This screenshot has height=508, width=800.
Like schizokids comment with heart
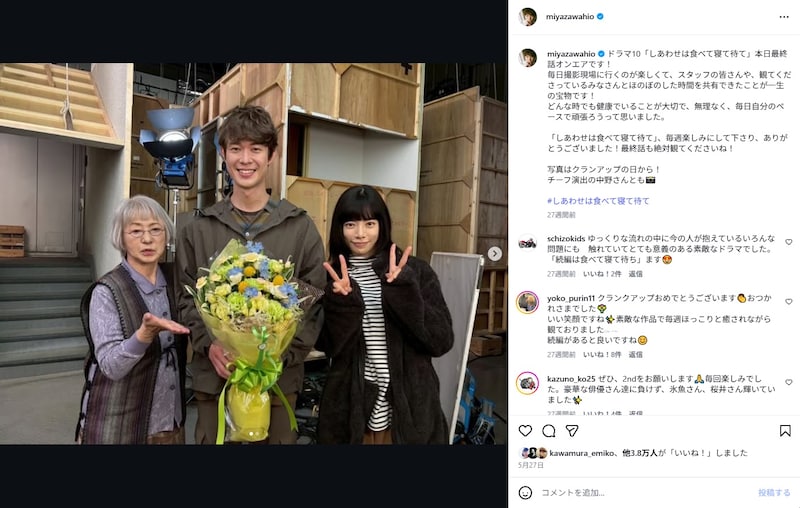[789, 242]
